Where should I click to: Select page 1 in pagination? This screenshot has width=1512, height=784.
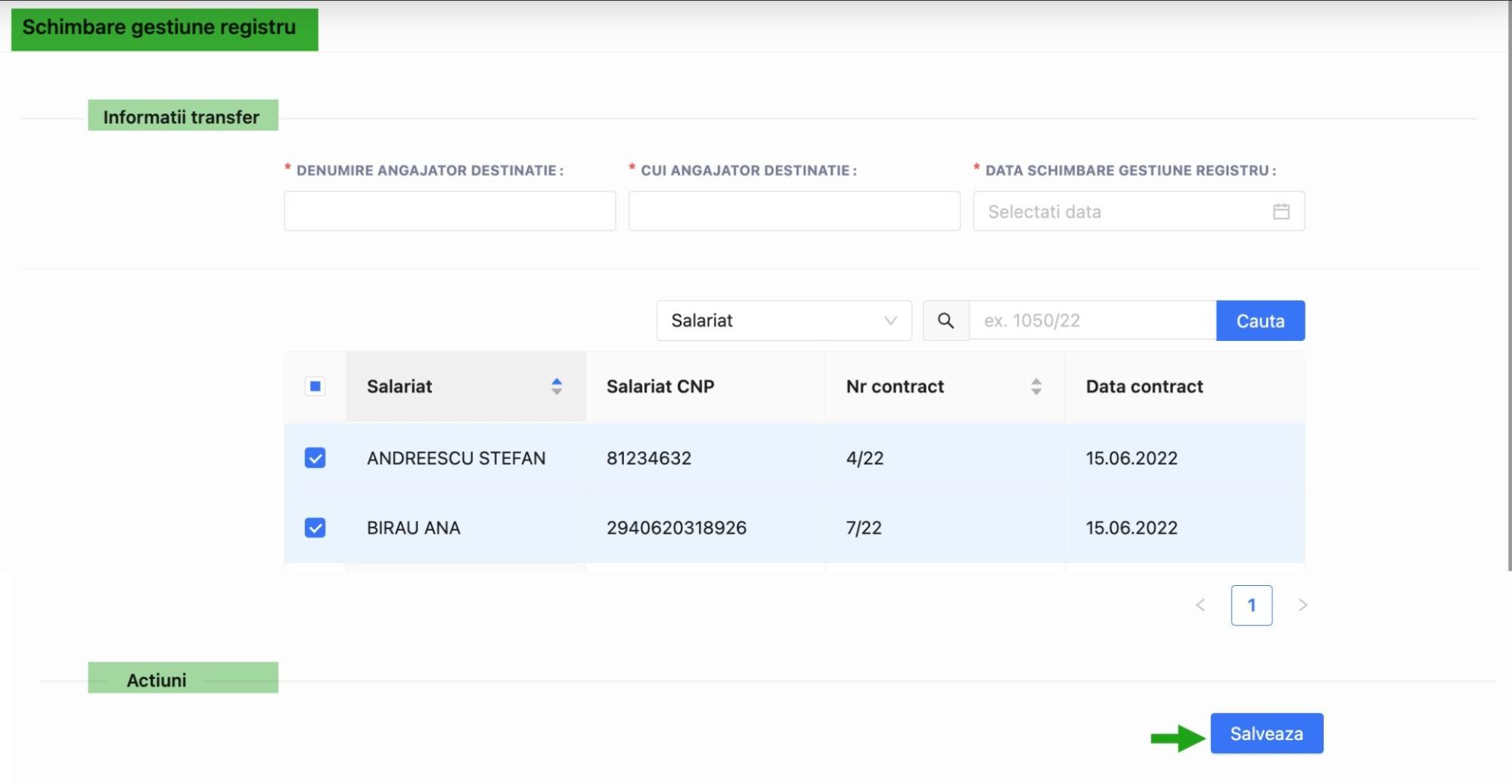1251,605
